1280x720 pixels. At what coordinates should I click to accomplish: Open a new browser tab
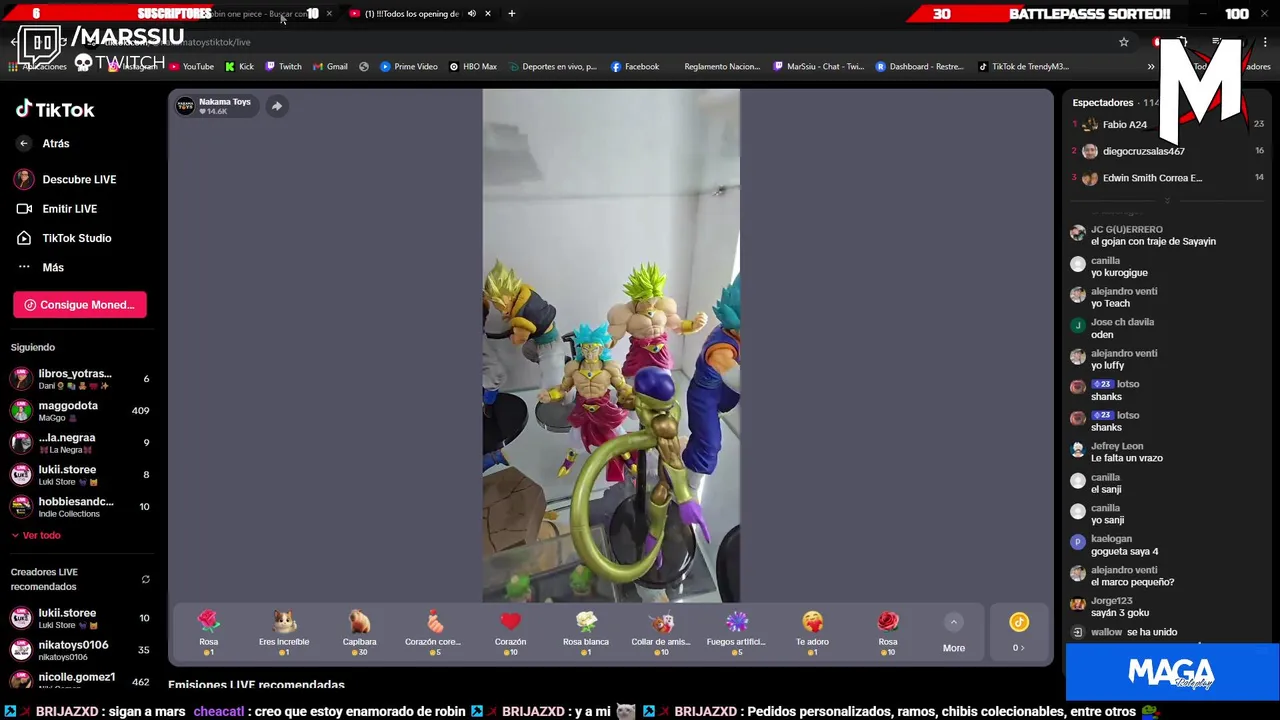[x=512, y=14]
